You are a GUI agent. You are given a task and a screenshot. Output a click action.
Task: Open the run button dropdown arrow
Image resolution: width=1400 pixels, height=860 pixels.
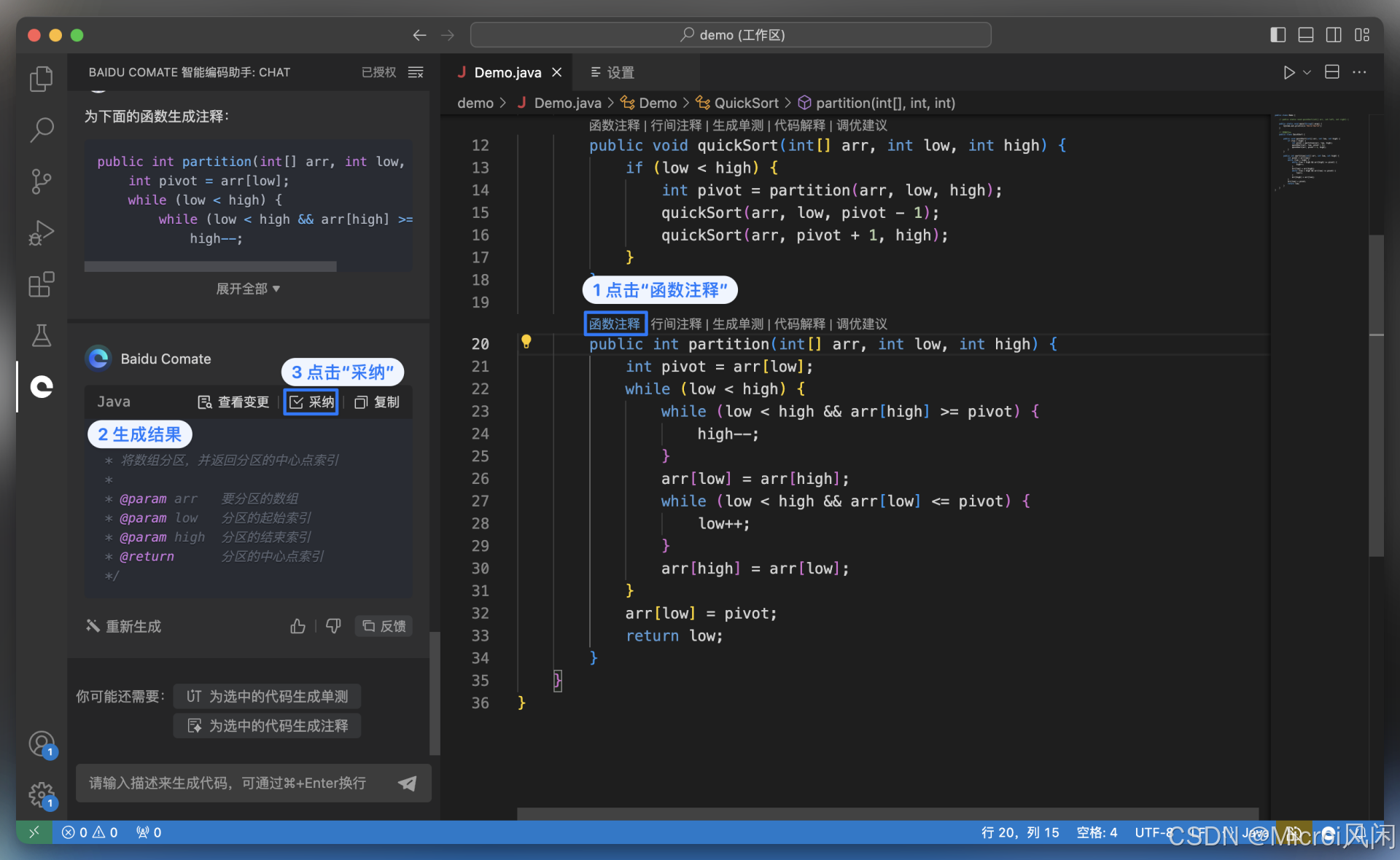coord(1307,72)
